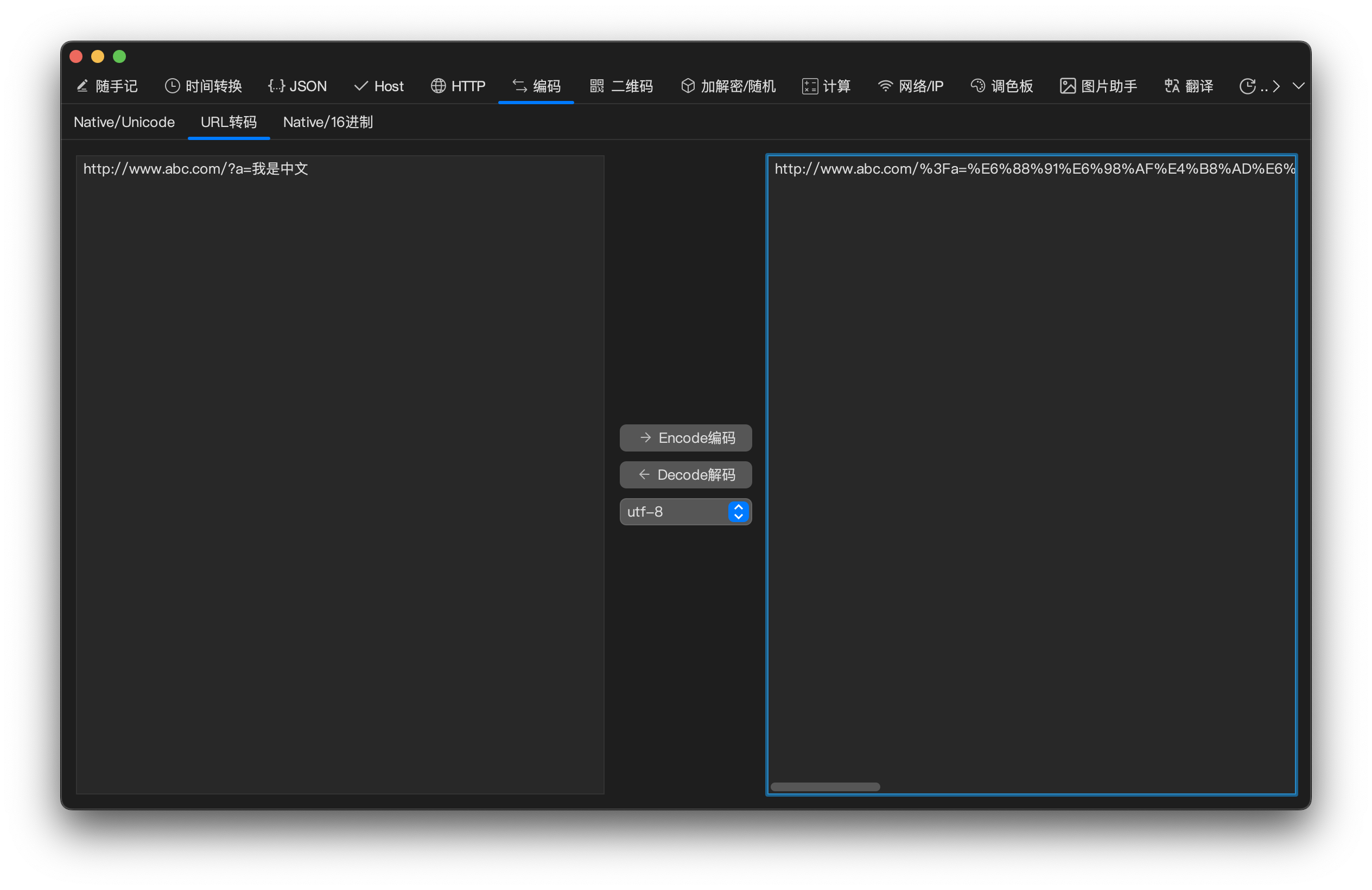Expand the utf-8 encoding dropdown
This screenshot has height=890, width=1372.
pyautogui.click(x=738, y=512)
